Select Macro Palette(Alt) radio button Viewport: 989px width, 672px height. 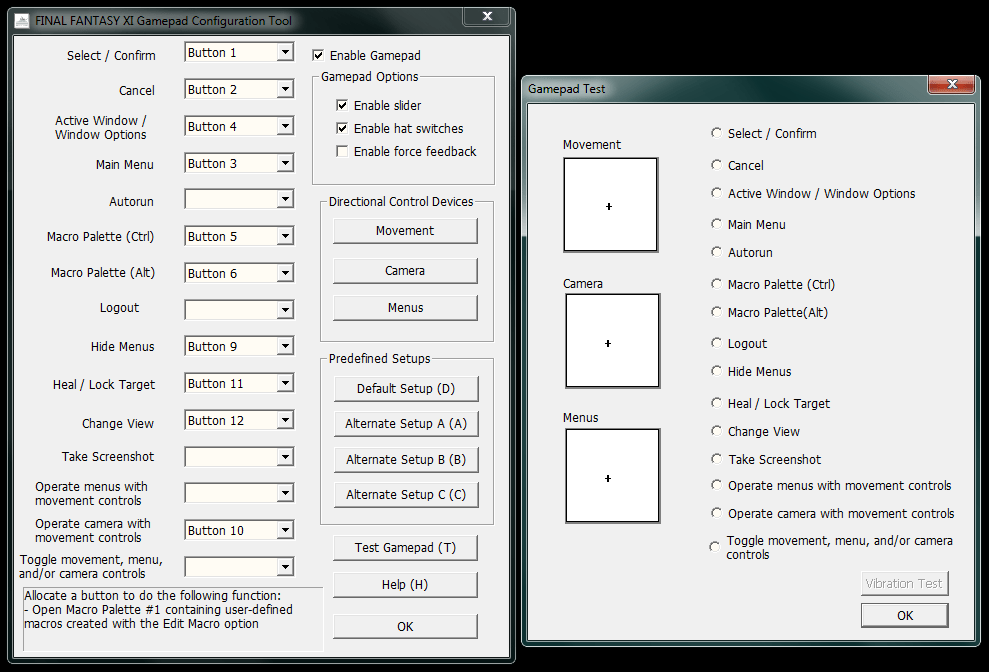click(x=717, y=312)
